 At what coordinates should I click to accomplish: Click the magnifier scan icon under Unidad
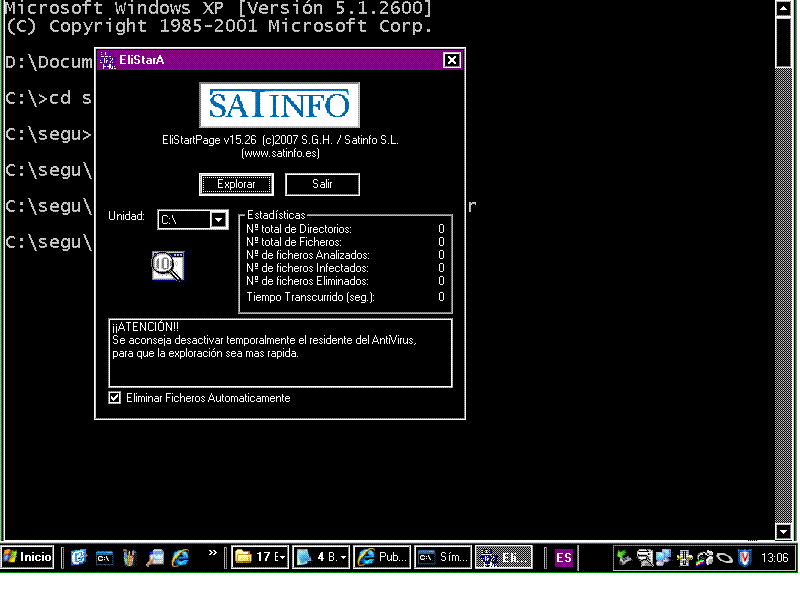point(168,266)
